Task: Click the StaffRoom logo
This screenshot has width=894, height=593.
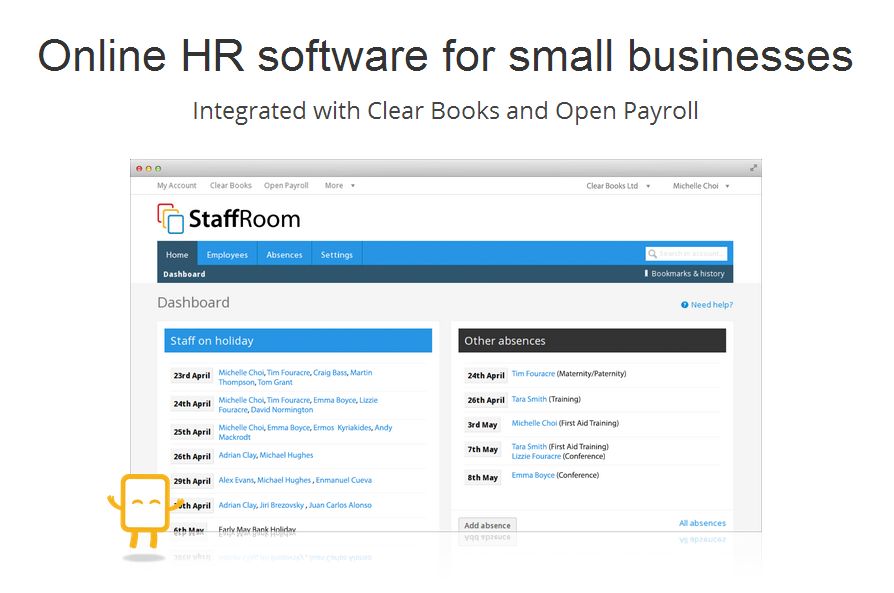Action: 229,219
